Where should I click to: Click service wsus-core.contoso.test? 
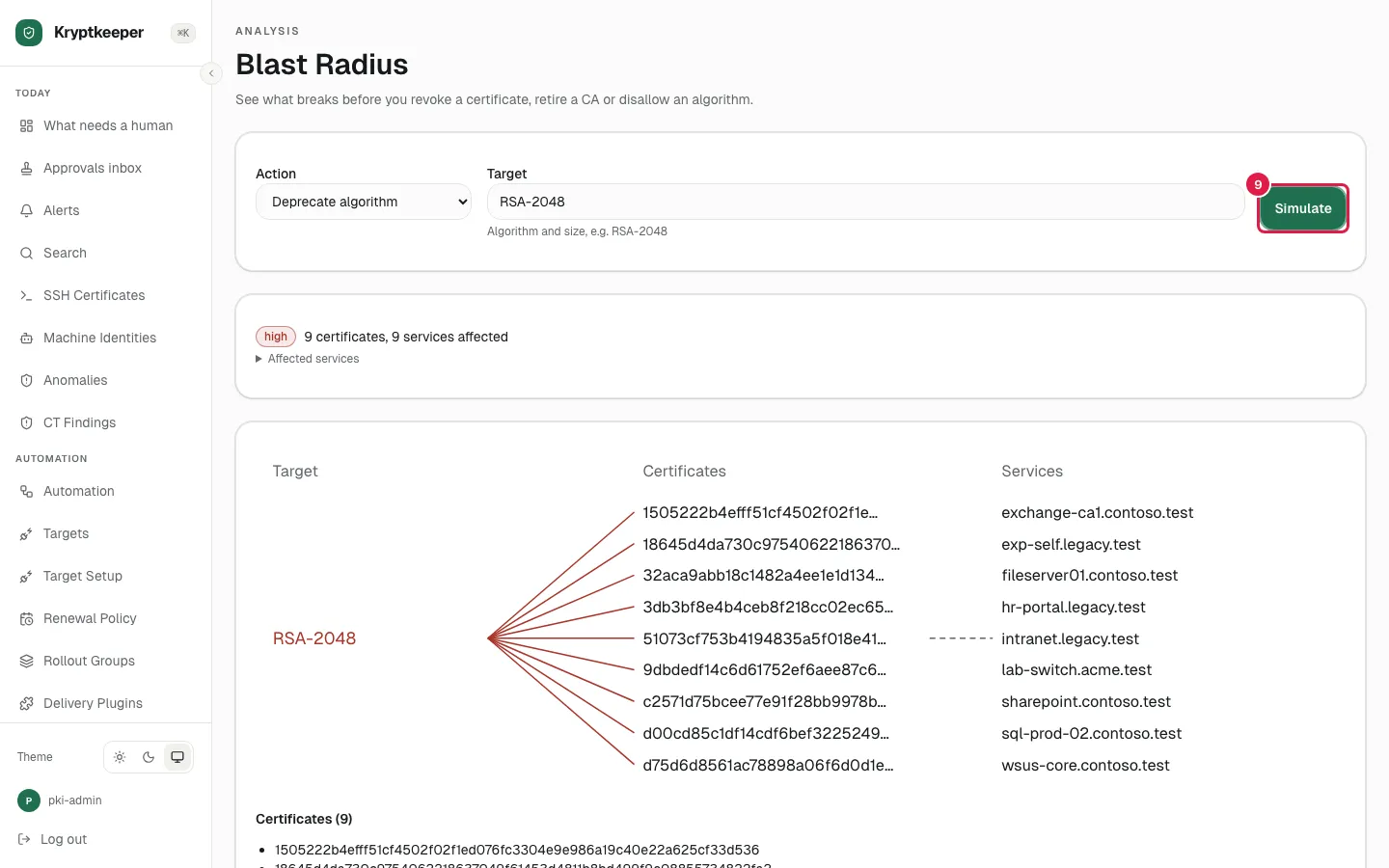pyautogui.click(x=1085, y=766)
